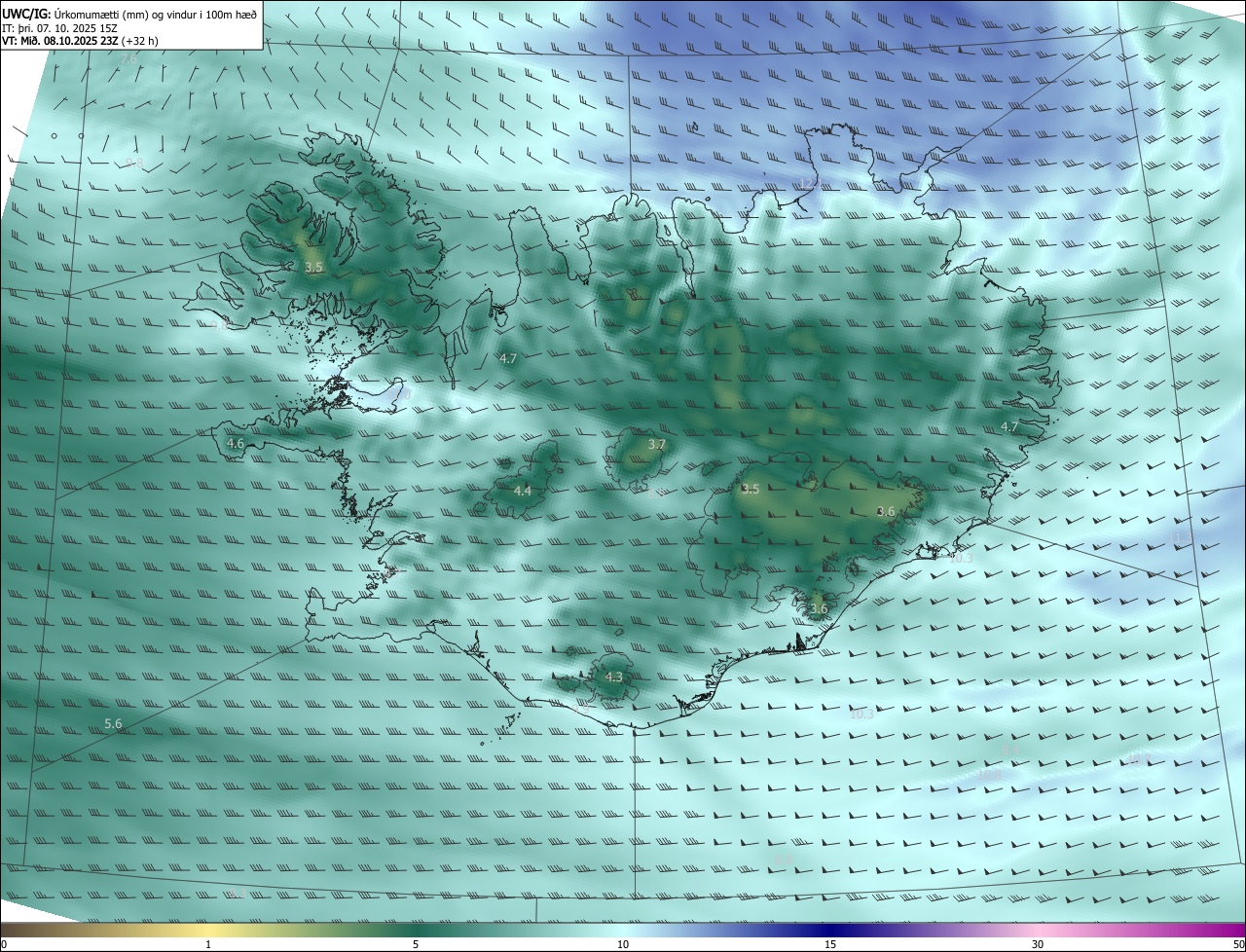The image size is (1246, 952).
Task: Click the 3.5 value over the Westfjords peninsula
Action: (313, 267)
